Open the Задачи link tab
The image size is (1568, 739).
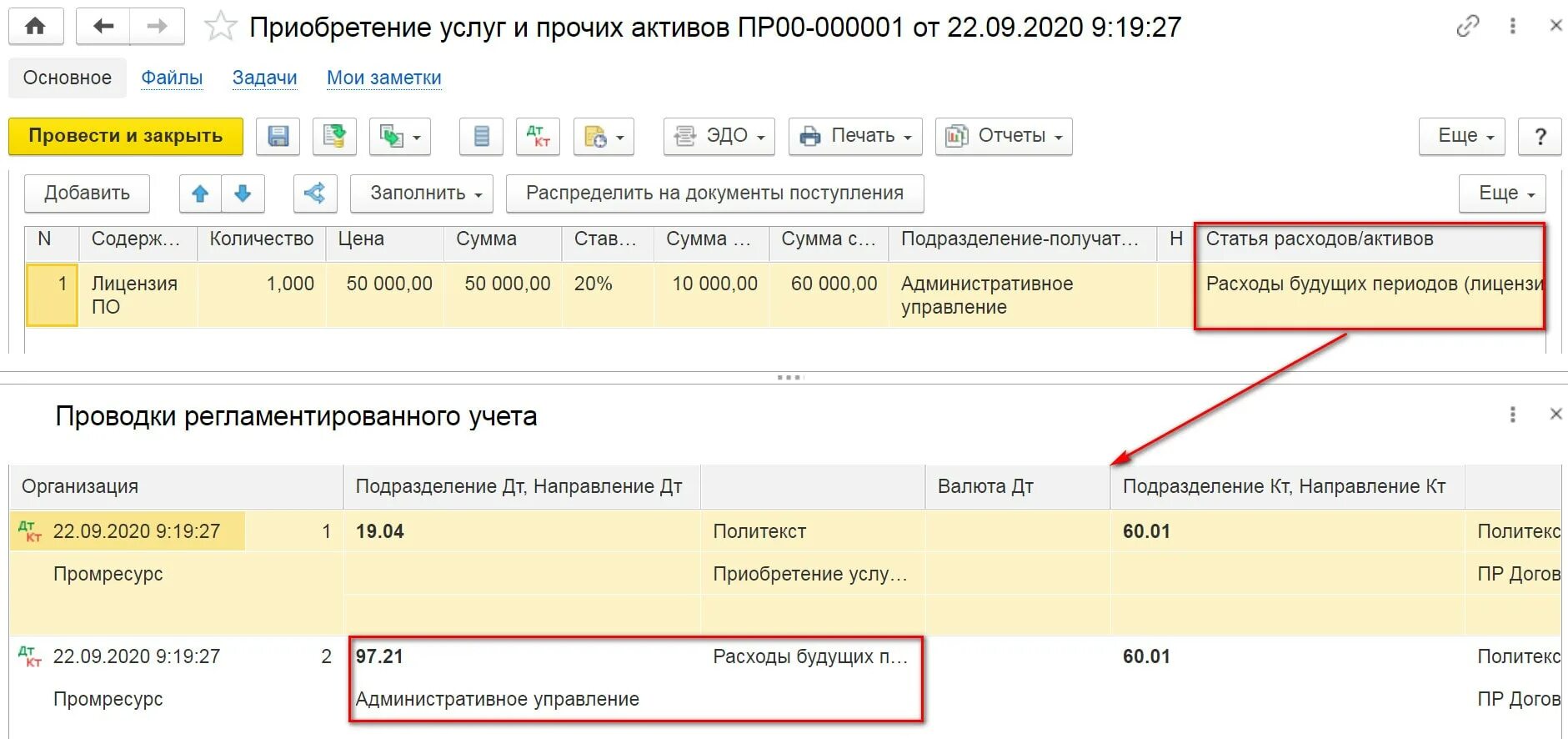point(264,78)
